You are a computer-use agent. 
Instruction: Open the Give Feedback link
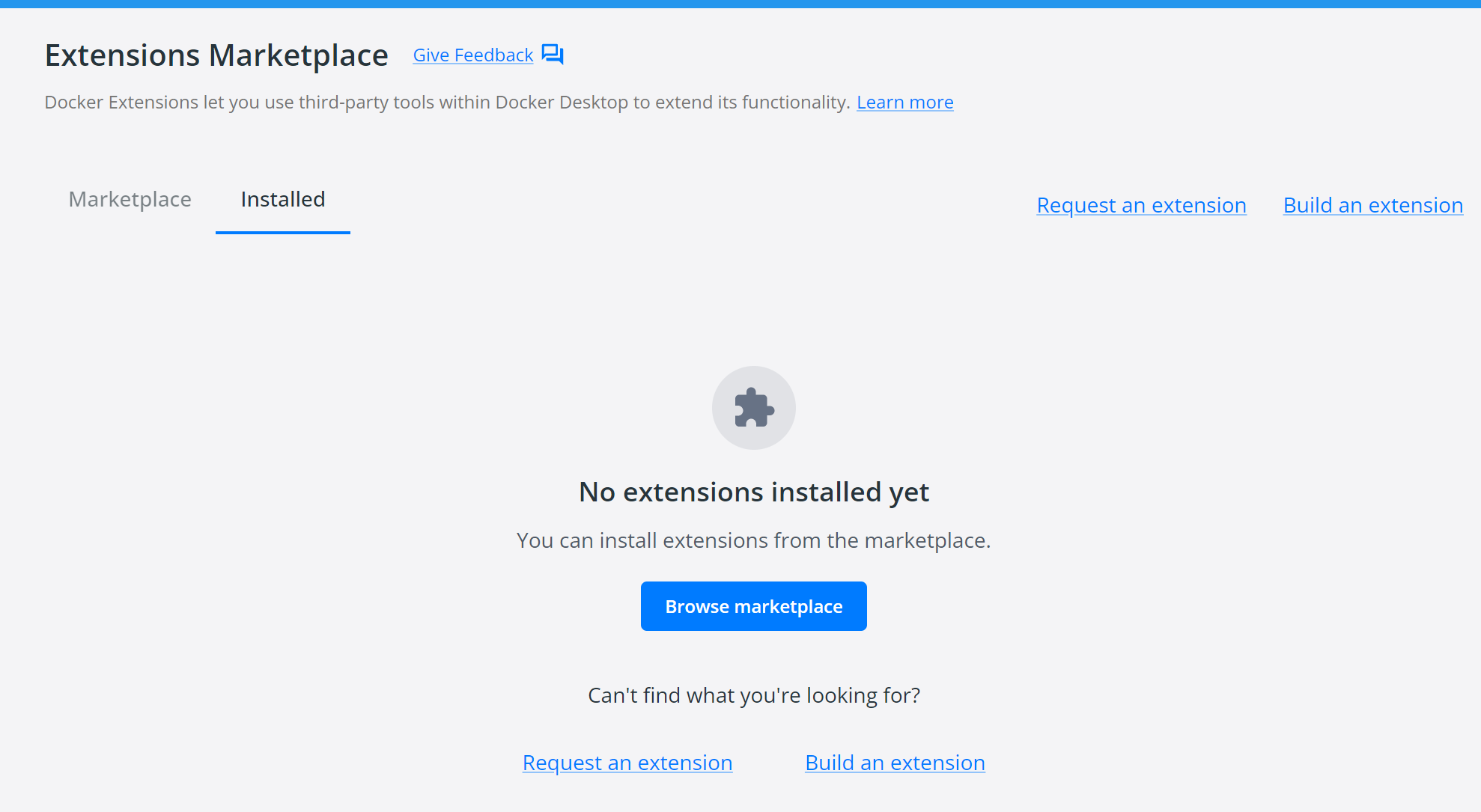[x=472, y=55]
